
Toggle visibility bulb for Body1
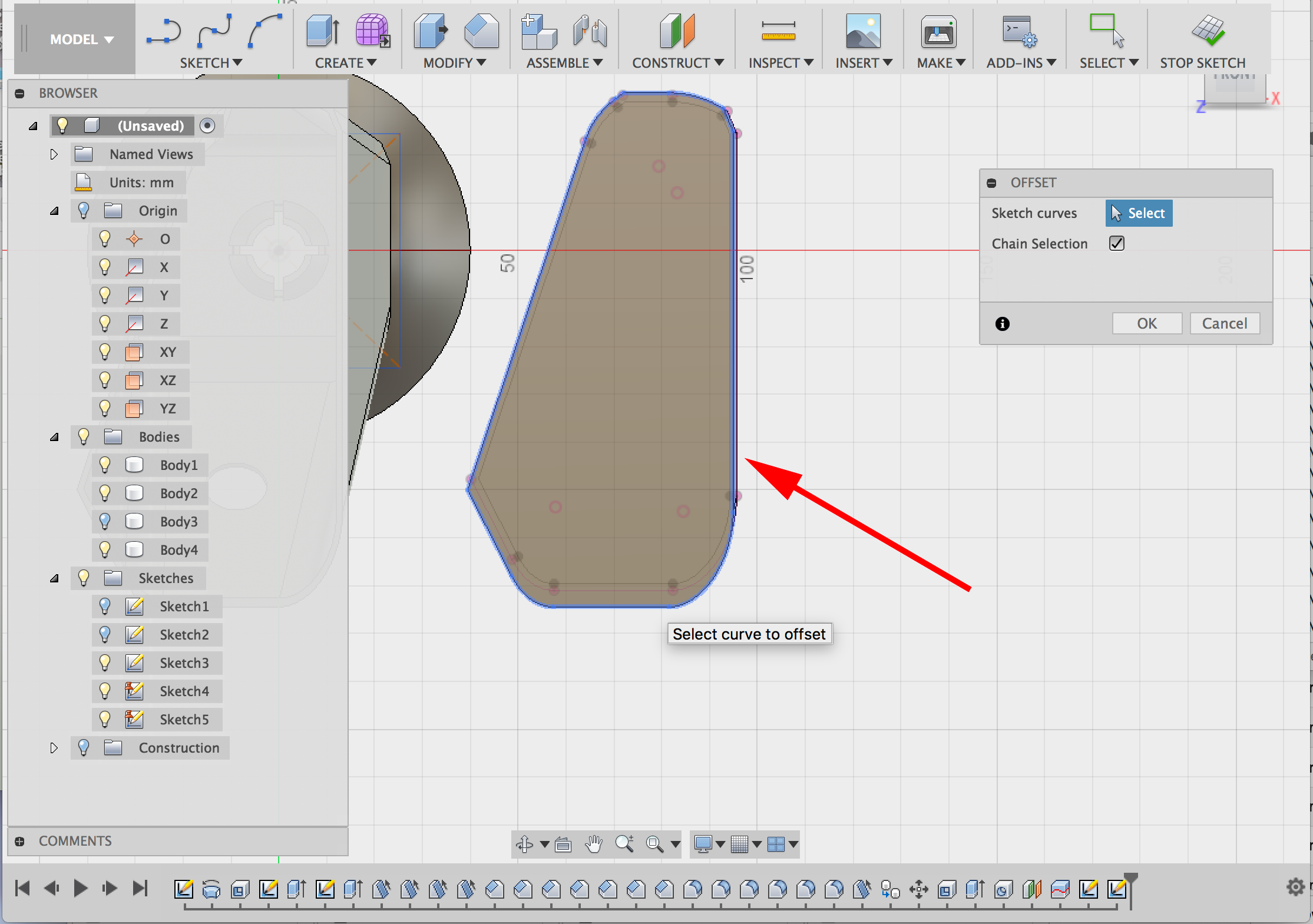(x=105, y=465)
